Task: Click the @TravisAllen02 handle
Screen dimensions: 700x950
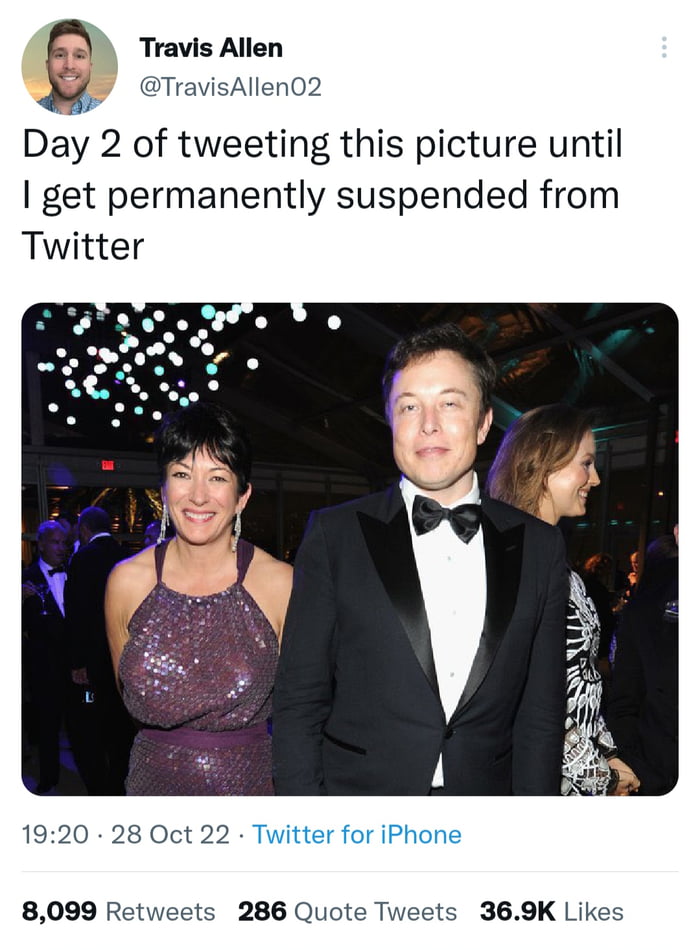Action: click(230, 87)
